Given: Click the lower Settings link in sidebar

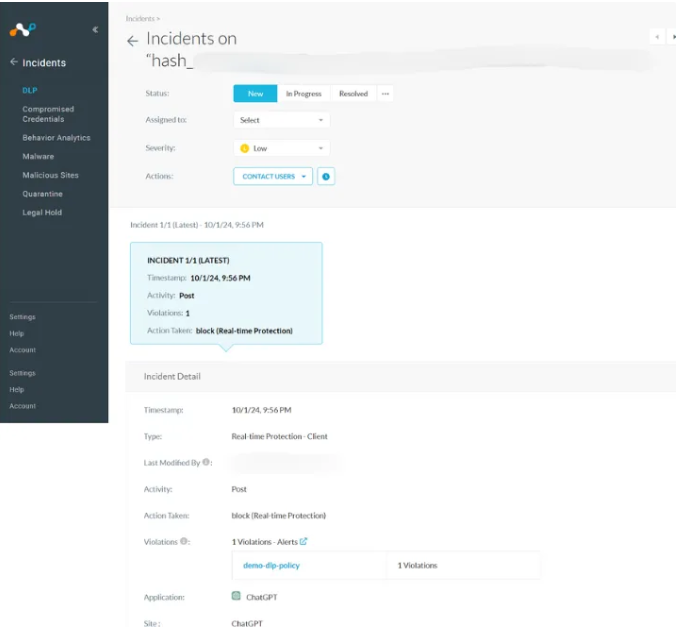Looking at the screenshot, I should pyautogui.click(x=22, y=373).
